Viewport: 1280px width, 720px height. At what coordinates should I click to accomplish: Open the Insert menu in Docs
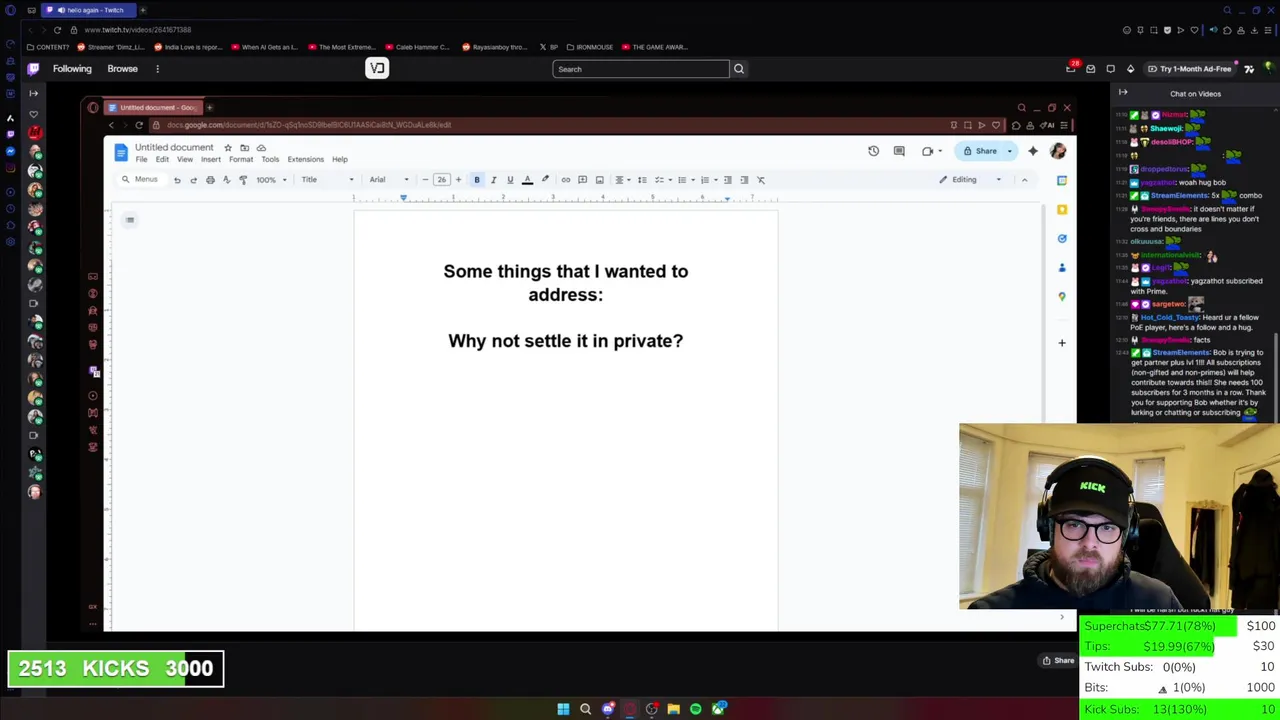(x=211, y=160)
